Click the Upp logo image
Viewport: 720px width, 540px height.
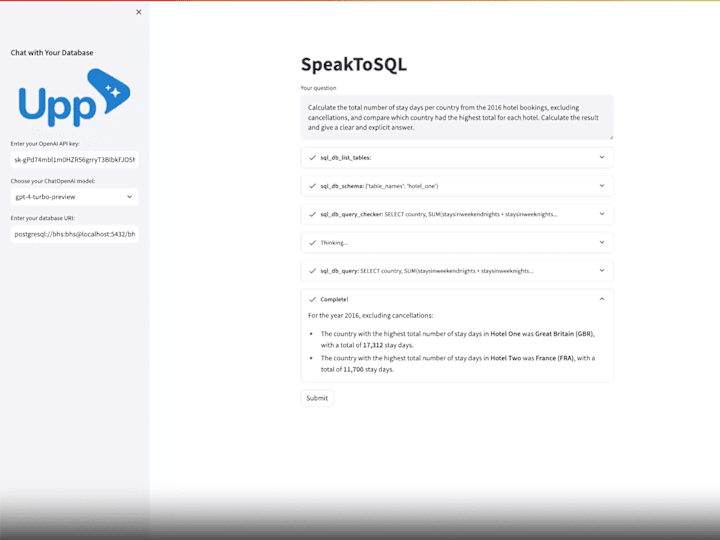[74, 98]
